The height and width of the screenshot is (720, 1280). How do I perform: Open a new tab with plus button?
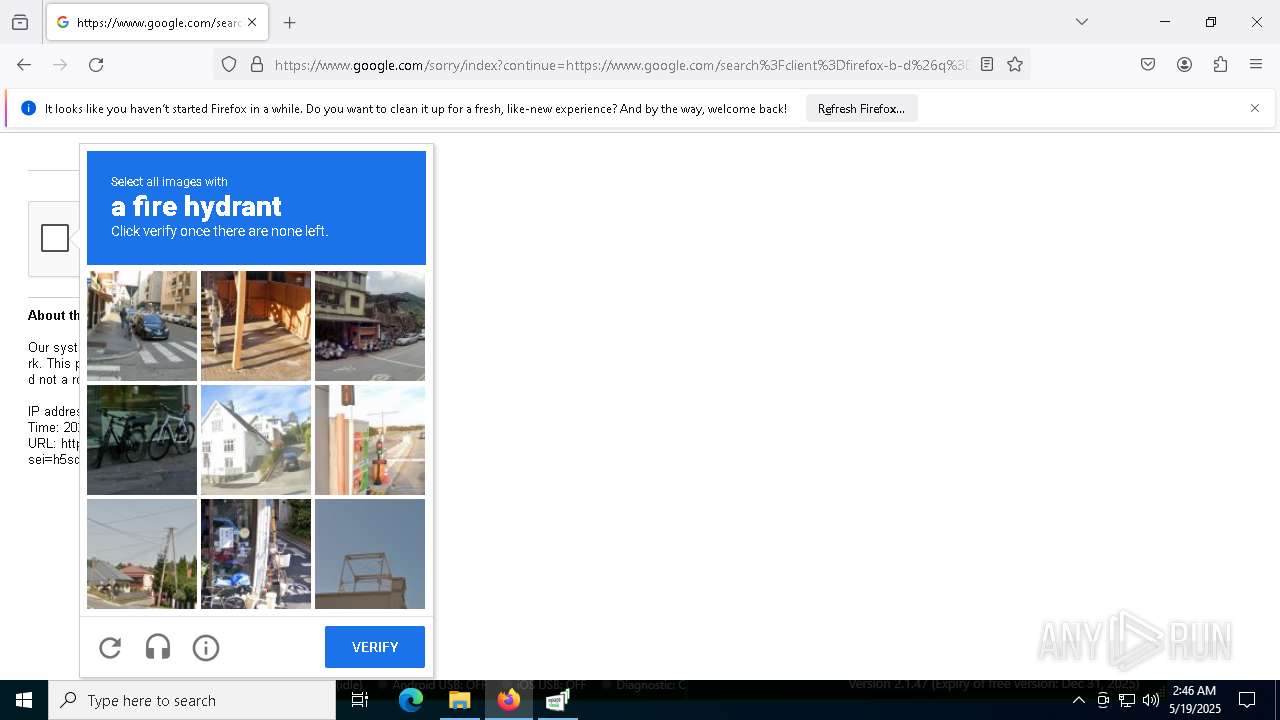point(290,22)
